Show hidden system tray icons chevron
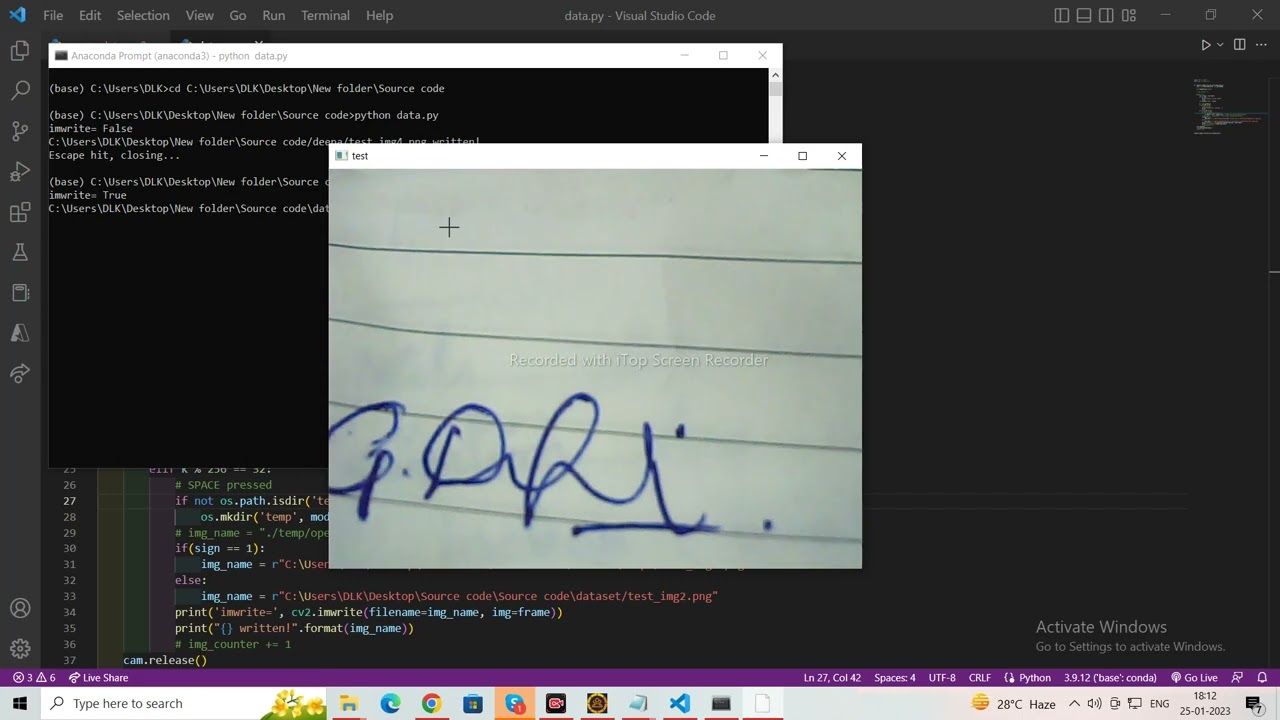Image resolution: width=1280 pixels, height=720 pixels. coord(1074,704)
